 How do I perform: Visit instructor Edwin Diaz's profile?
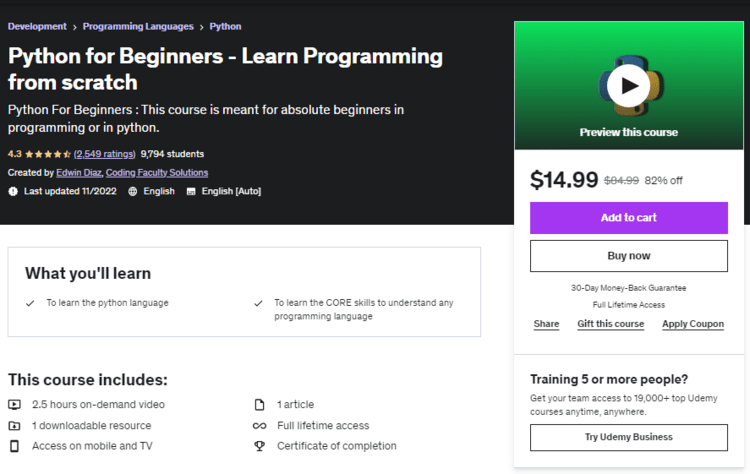[x=79, y=173]
